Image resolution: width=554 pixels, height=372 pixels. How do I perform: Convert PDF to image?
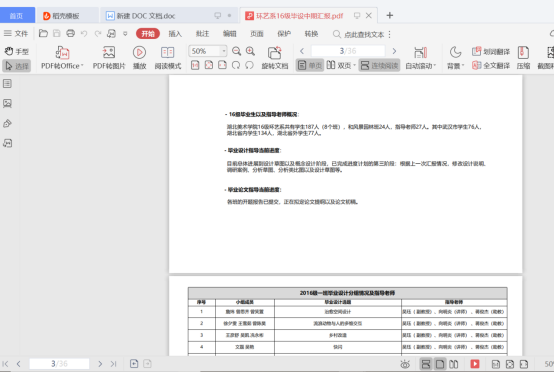[109, 58]
